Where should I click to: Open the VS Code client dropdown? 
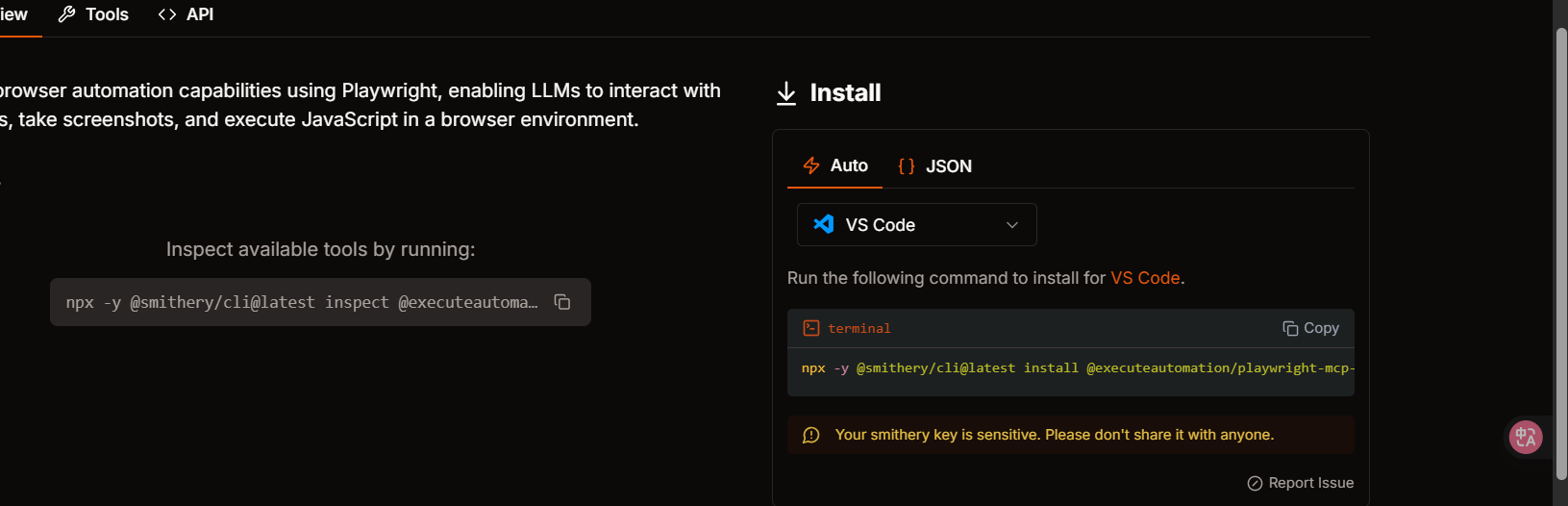click(x=916, y=225)
